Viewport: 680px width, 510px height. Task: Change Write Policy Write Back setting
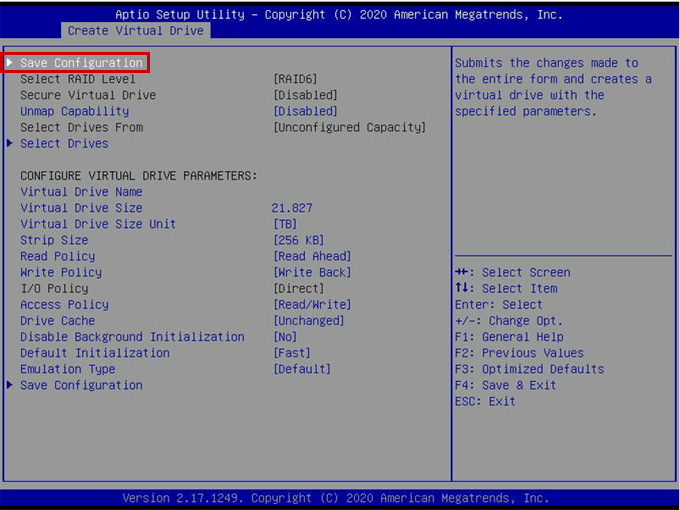click(312, 272)
